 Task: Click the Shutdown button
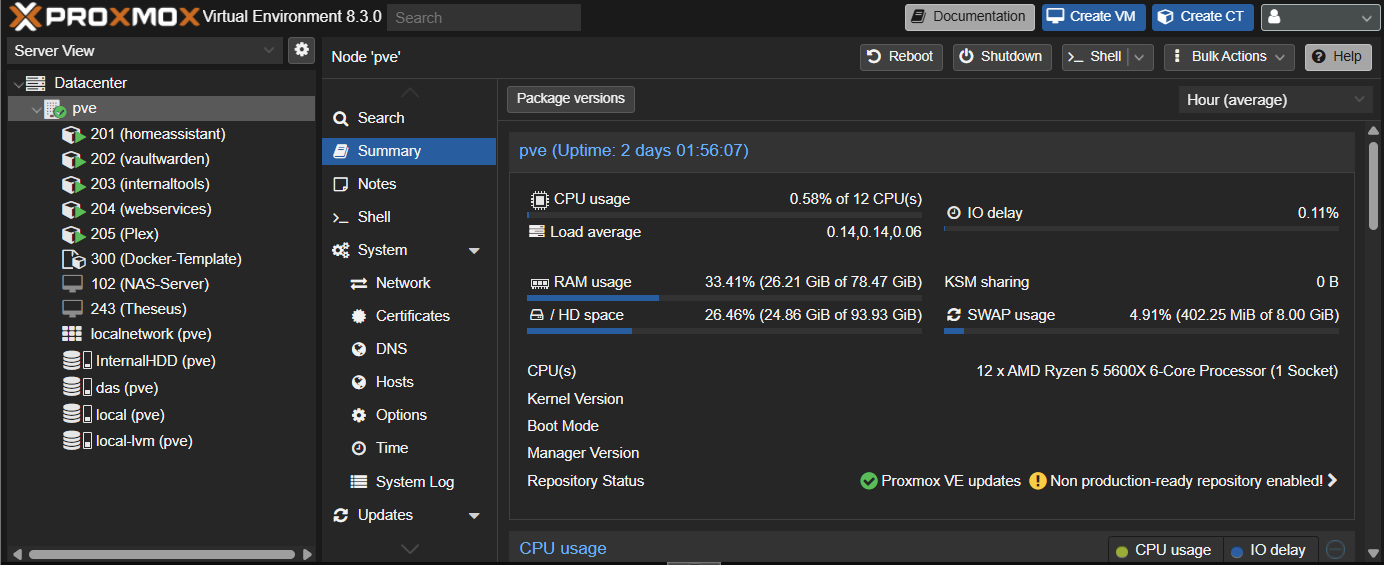coord(1003,57)
